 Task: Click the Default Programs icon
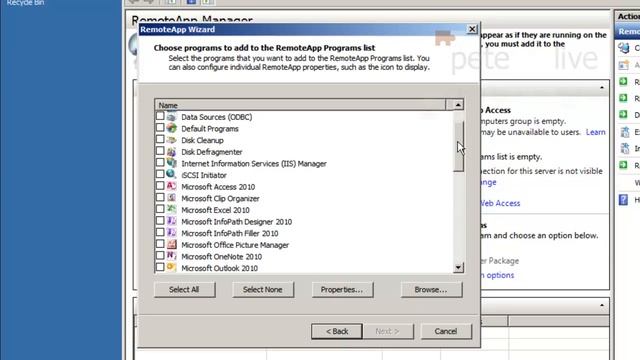[x=171, y=128]
